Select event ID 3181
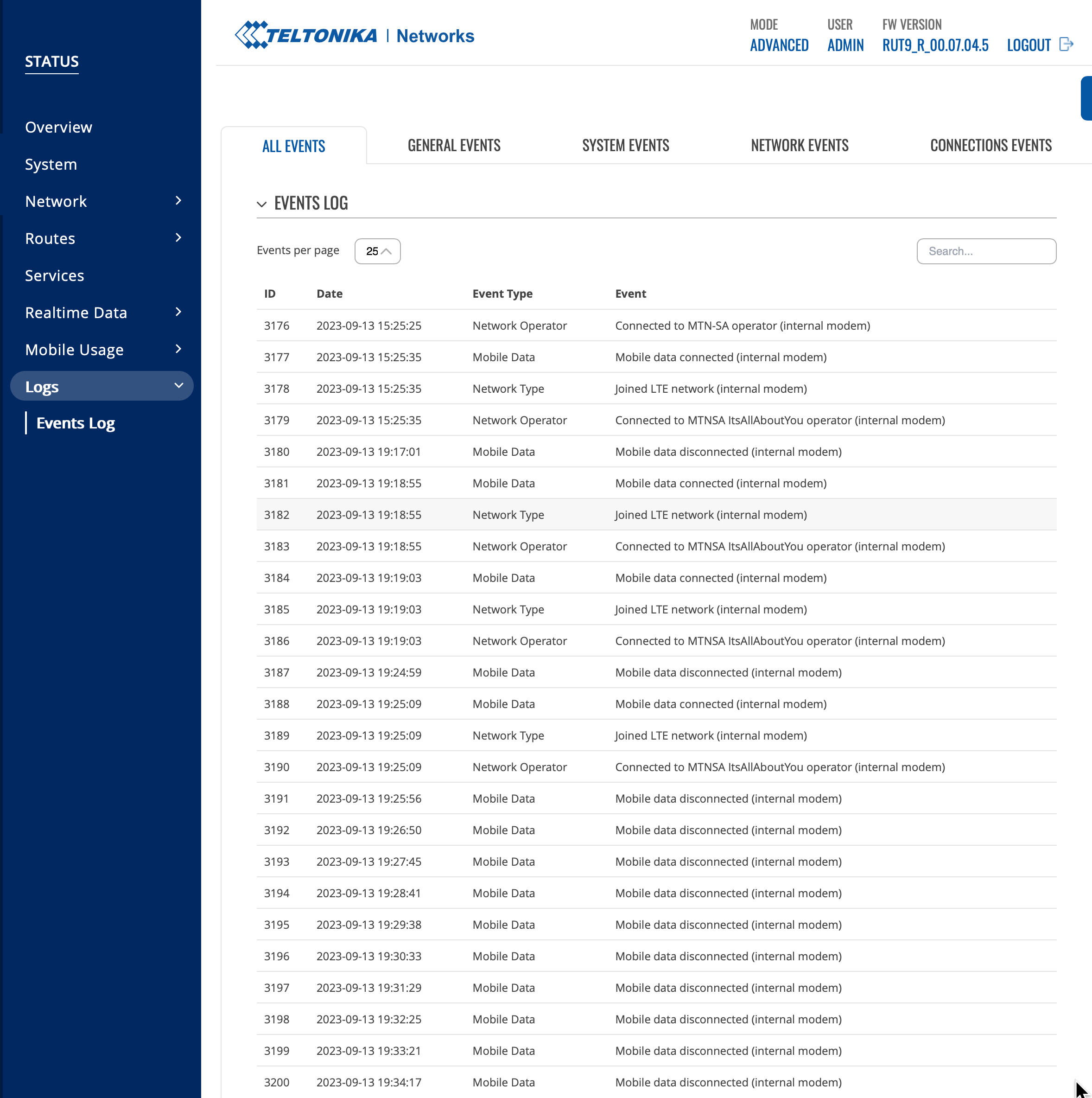This screenshot has height=1098, width=1092. tap(277, 483)
